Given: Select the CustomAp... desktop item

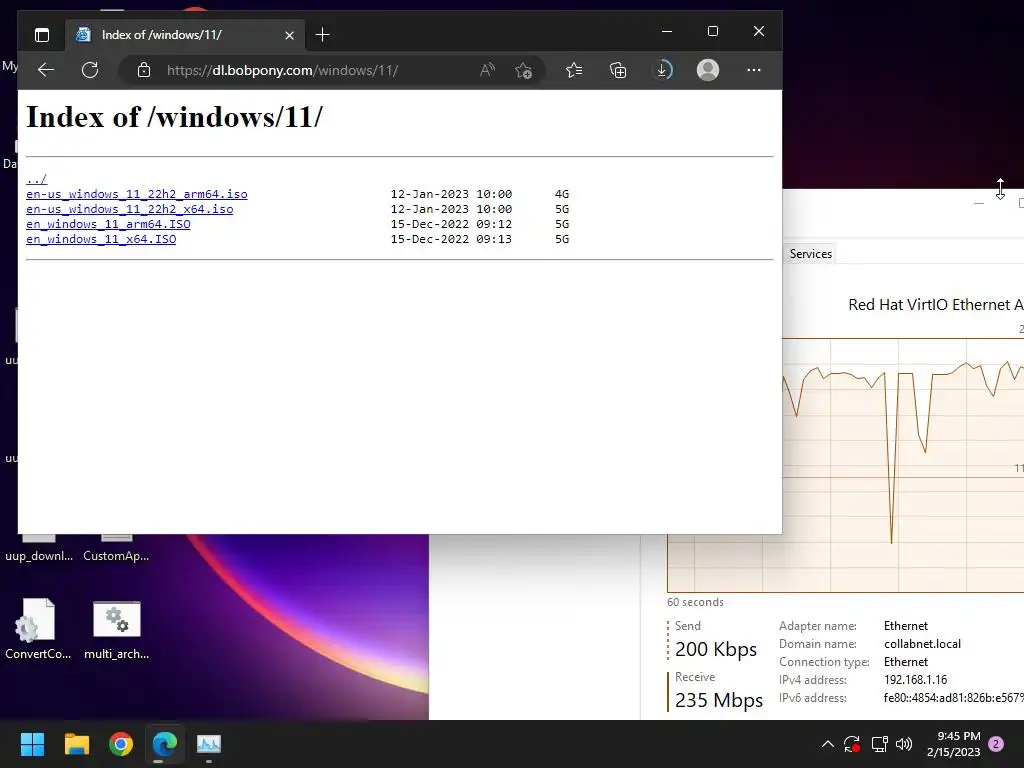Looking at the screenshot, I should point(116,549).
